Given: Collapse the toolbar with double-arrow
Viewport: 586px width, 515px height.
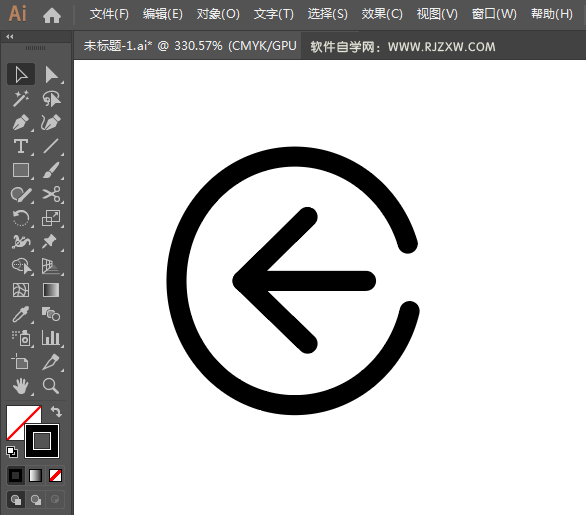Looking at the screenshot, I should pos(10,37).
